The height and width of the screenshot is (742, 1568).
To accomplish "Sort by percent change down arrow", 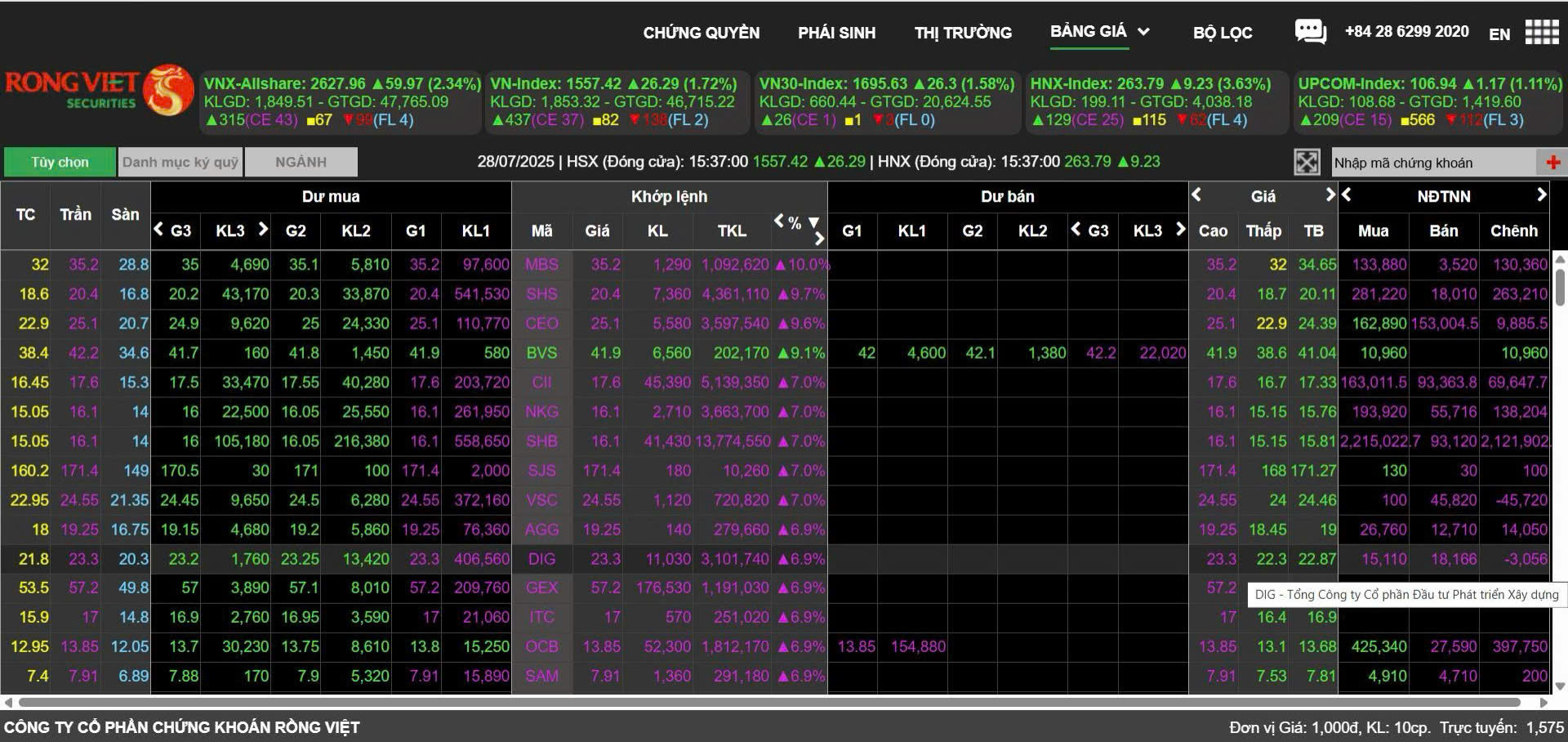I will point(813,222).
